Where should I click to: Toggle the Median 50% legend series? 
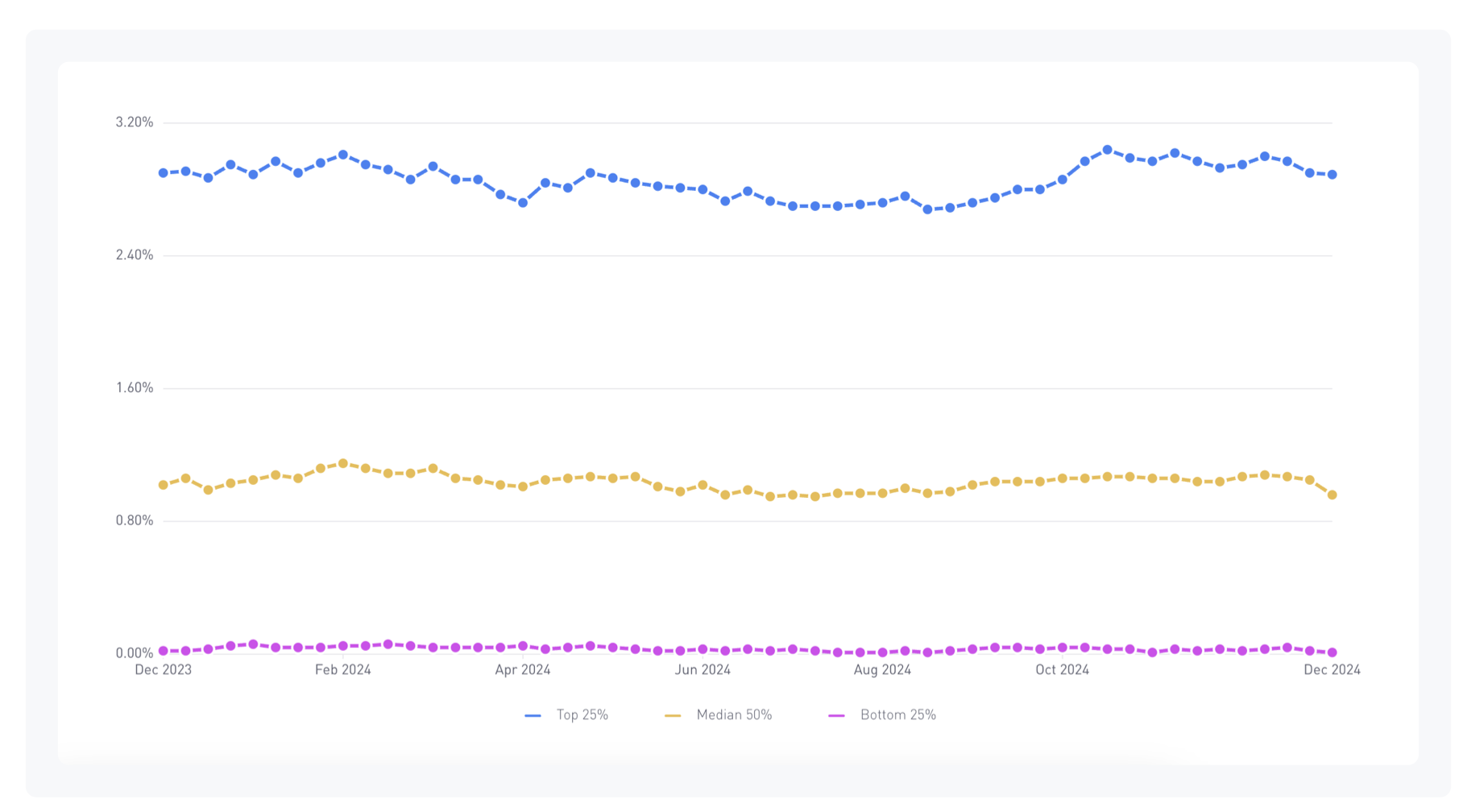click(718, 715)
